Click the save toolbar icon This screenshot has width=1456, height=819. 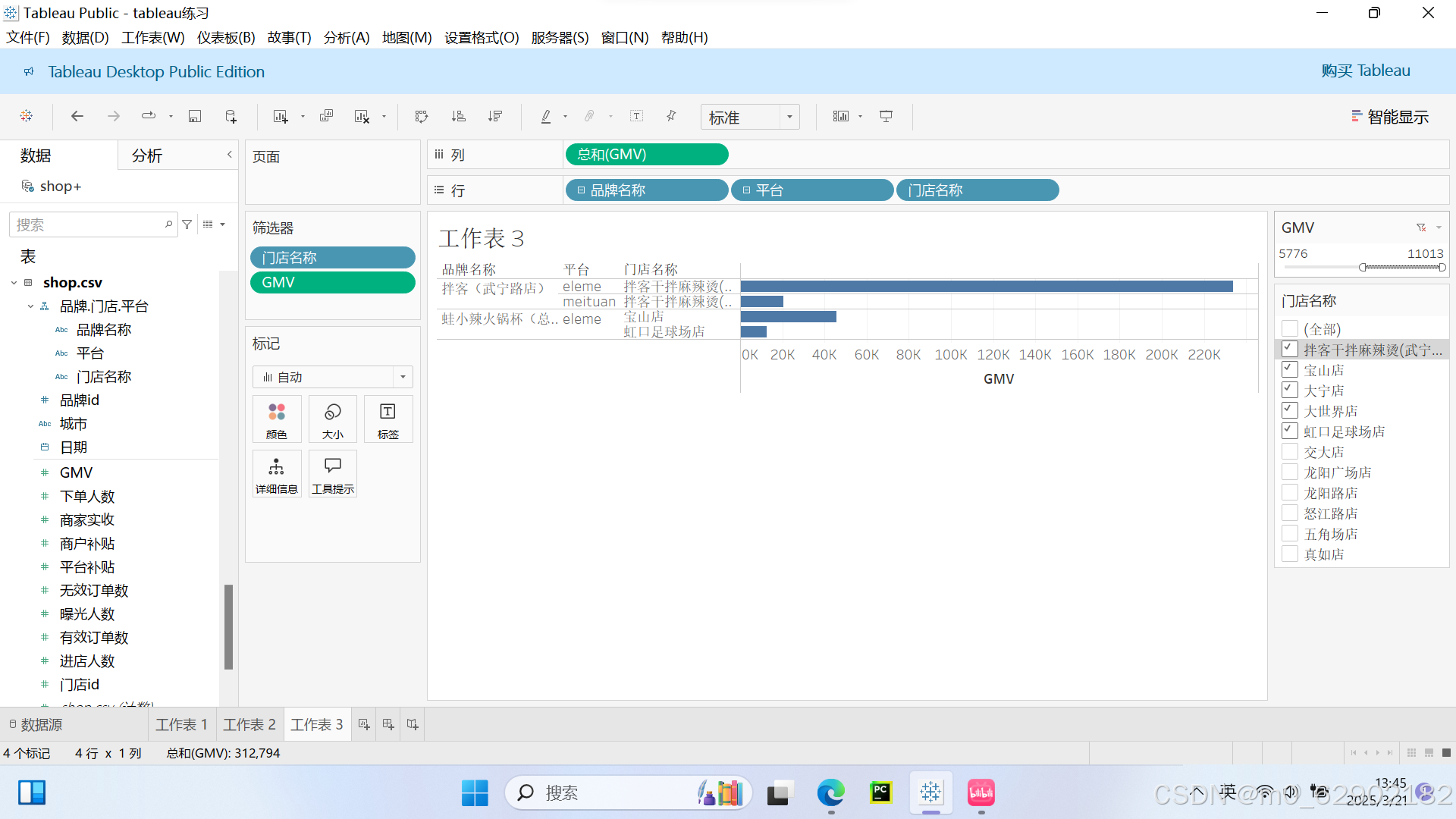coord(195,116)
